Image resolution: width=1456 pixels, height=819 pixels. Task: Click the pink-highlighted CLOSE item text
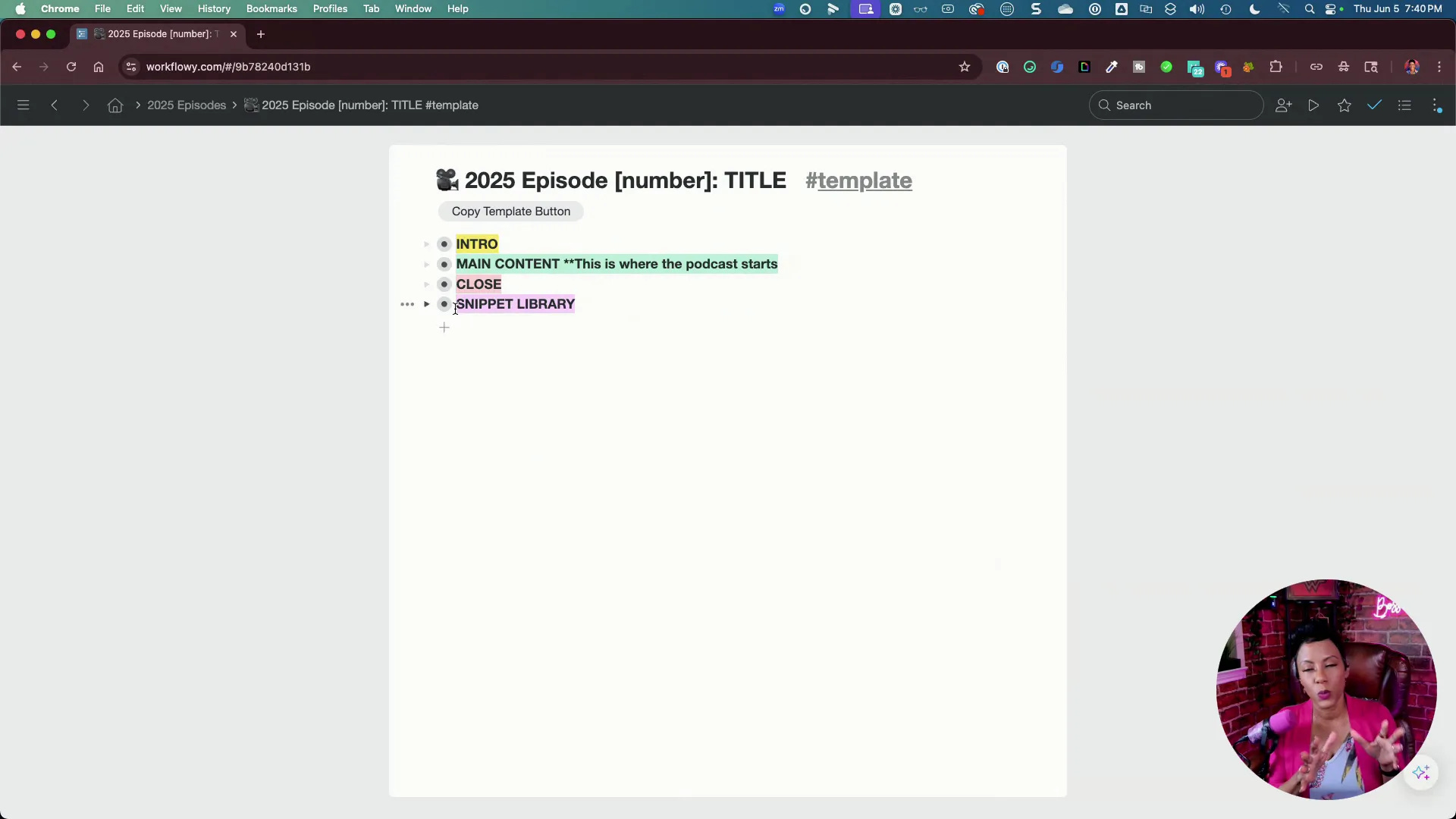click(479, 284)
